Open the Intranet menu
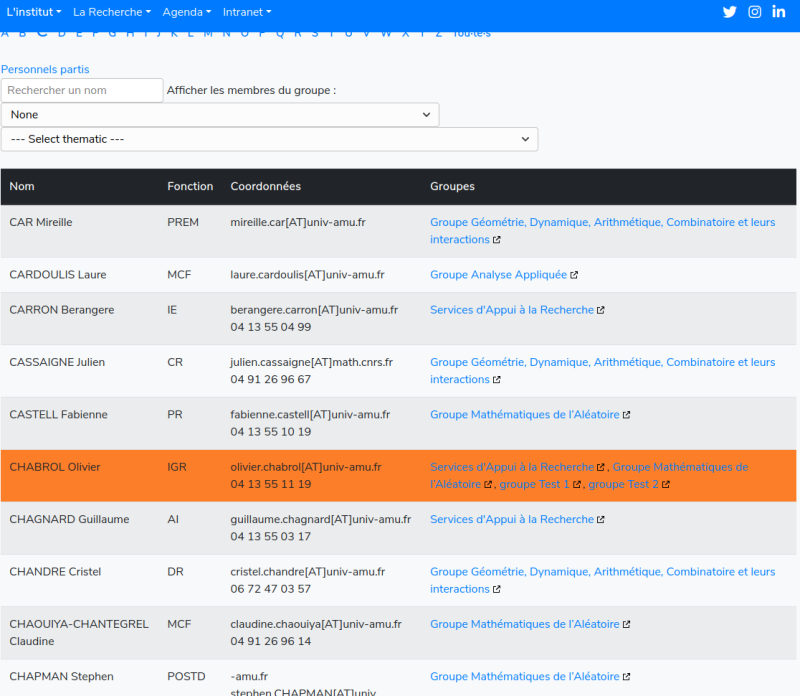Screen dimensions: 800x696 [247, 12]
